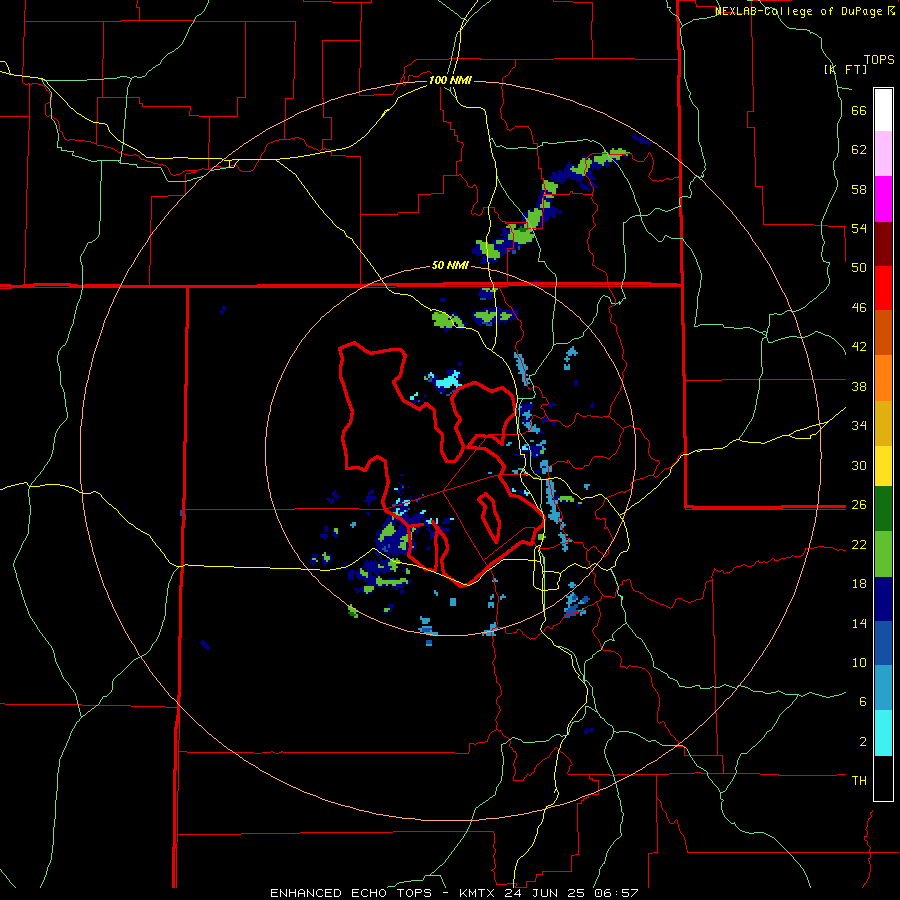The height and width of the screenshot is (900, 900).
Task: Click the dark green 22-26 kft swatch
Action: coord(883,509)
